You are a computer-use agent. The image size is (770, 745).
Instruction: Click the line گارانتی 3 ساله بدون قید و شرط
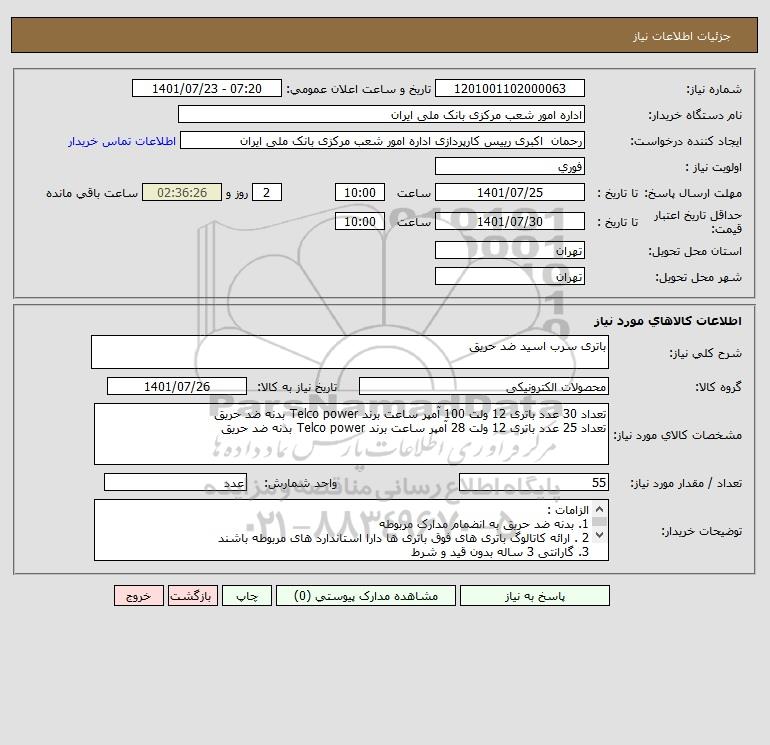click(500, 552)
